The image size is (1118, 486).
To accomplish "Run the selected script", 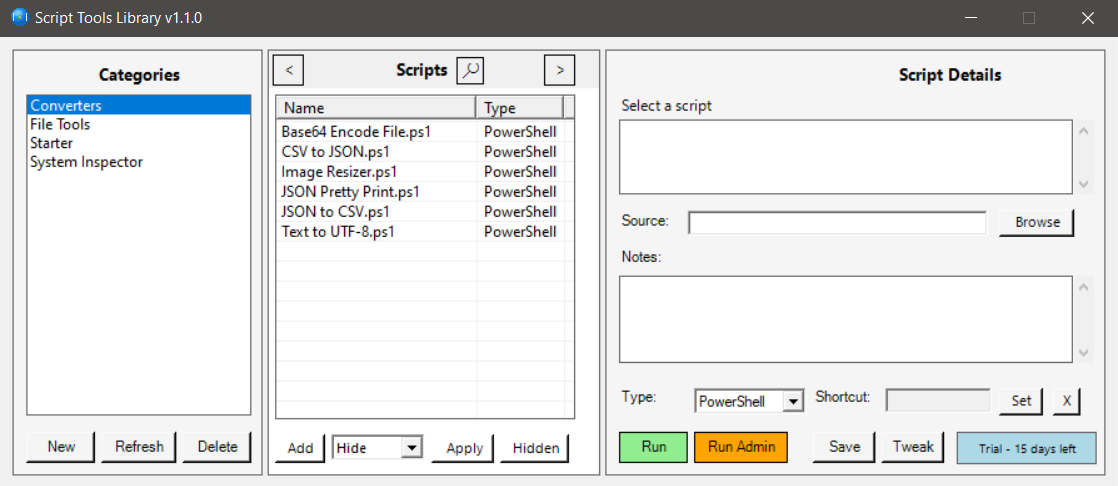I will 654,447.
